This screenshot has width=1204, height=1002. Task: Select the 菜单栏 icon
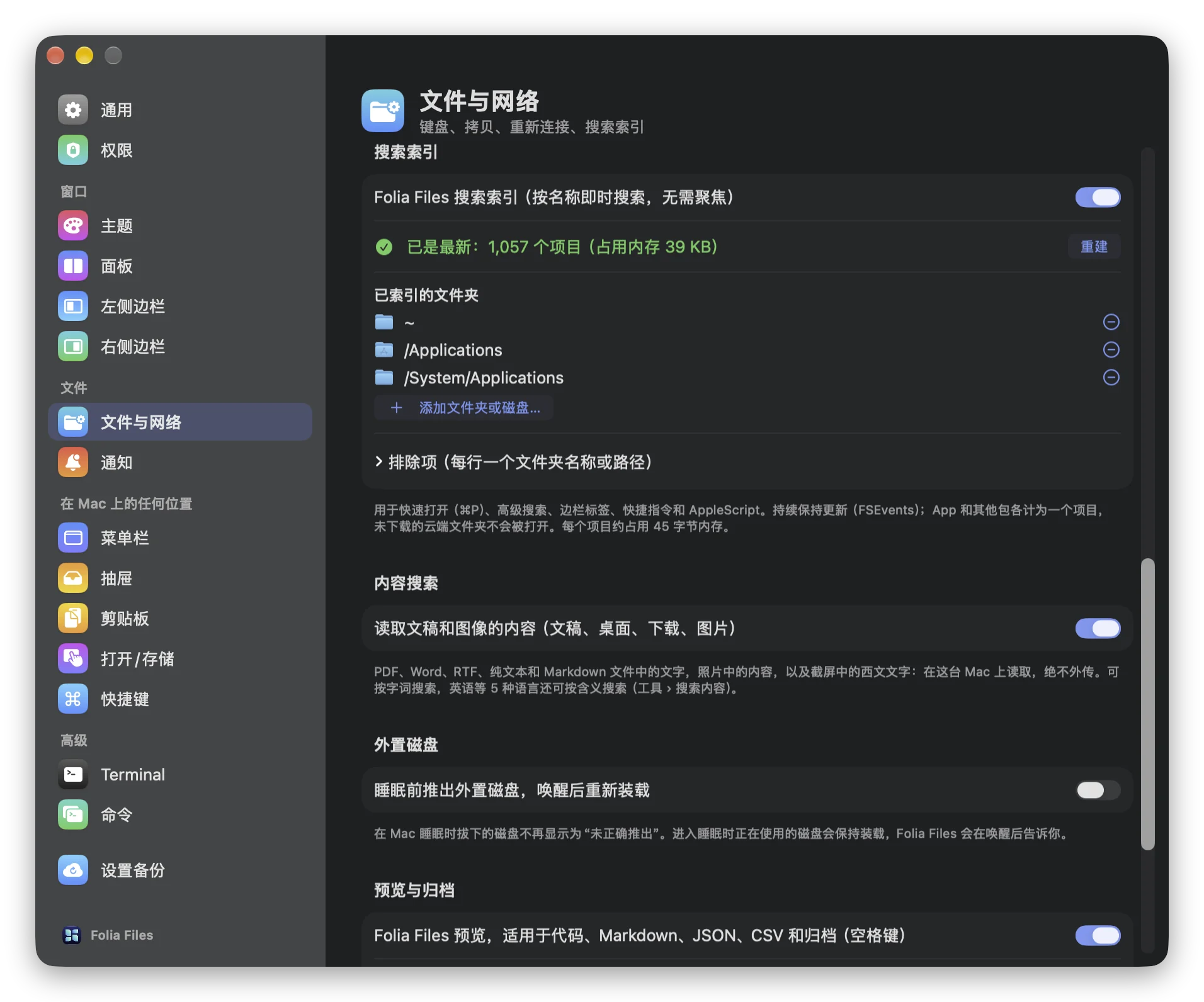pyautogui.click(x=73, y=538)
